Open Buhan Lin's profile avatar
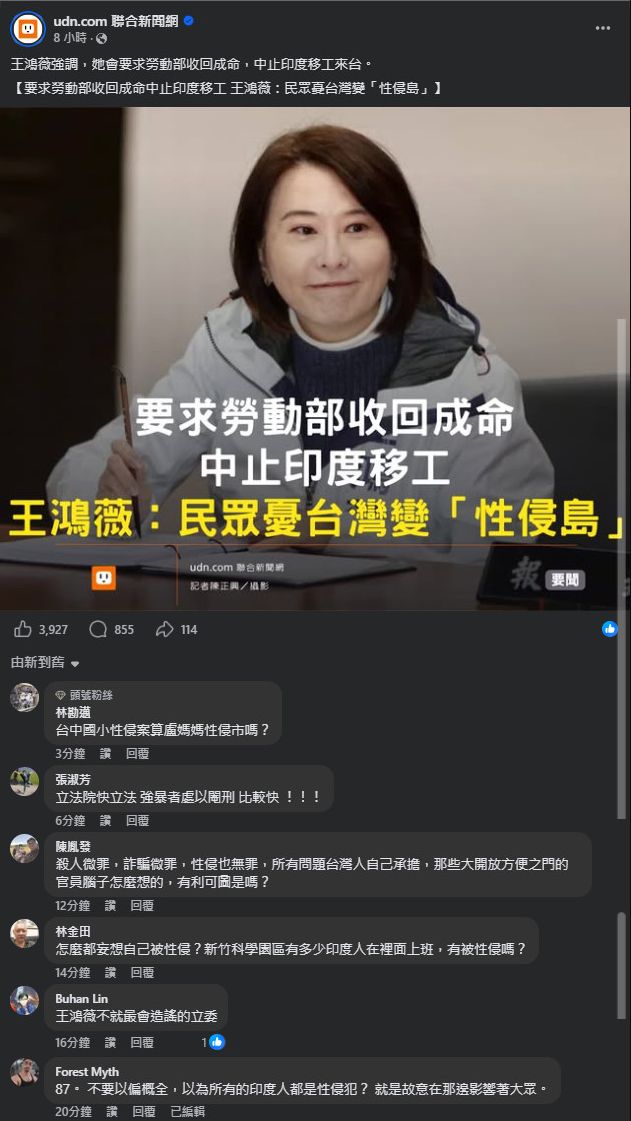 click(24, 999)
